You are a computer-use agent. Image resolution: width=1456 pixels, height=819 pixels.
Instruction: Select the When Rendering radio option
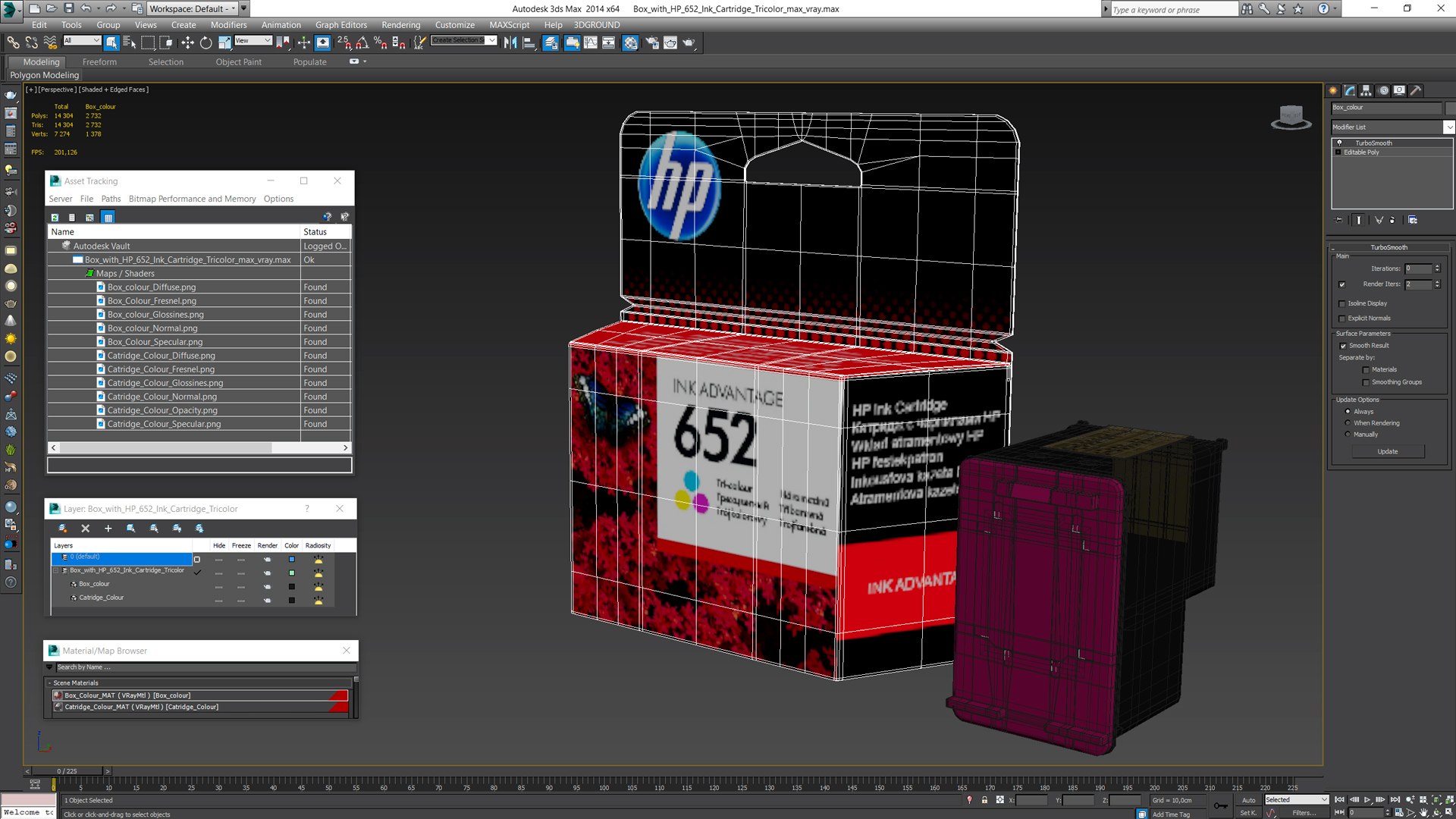(x=1348, y=423)
